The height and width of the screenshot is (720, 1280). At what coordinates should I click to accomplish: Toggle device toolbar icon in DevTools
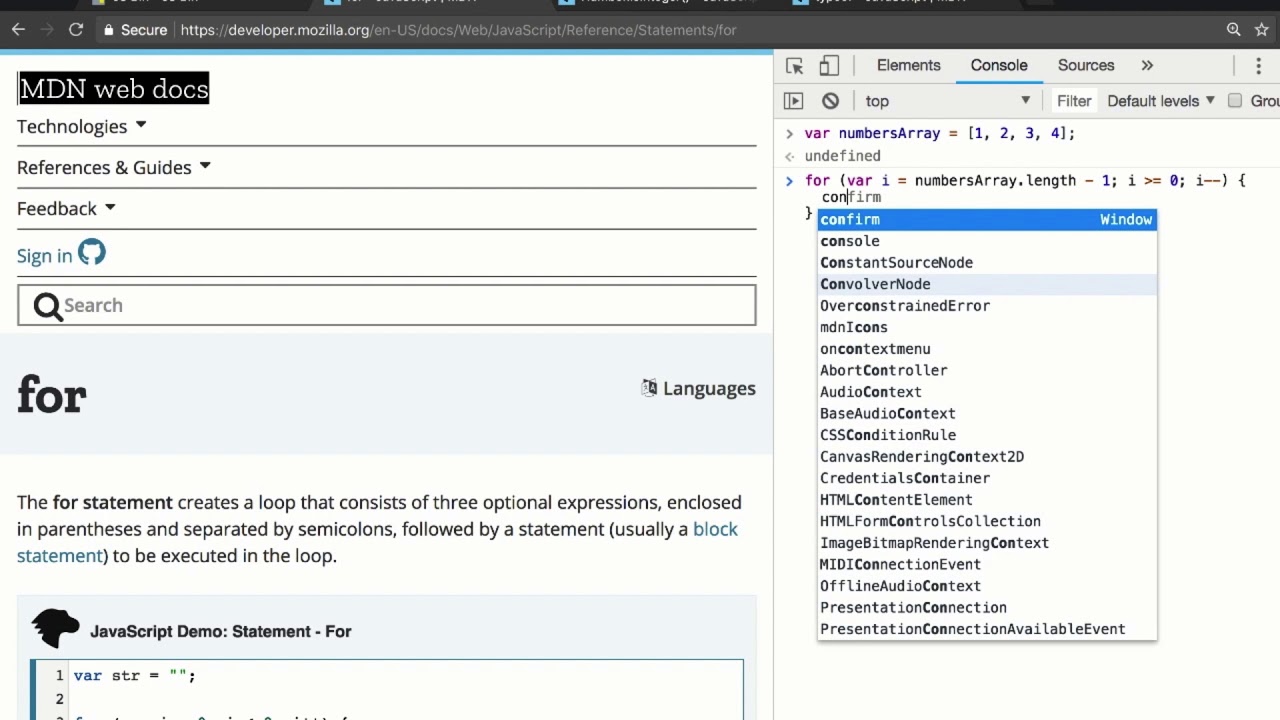click(x=829, y=66)
